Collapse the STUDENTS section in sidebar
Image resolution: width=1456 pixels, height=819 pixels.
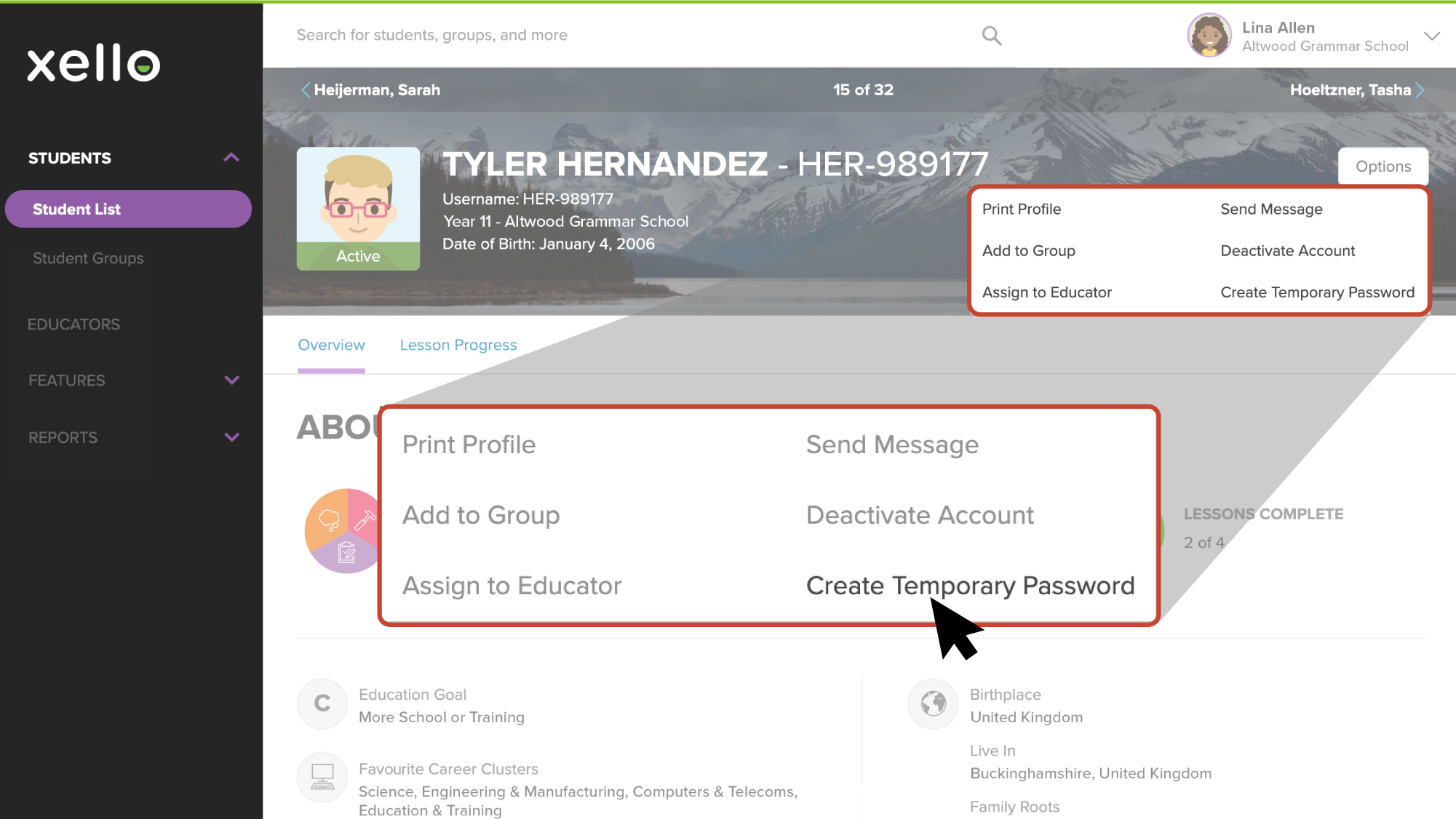coord(231,157)
